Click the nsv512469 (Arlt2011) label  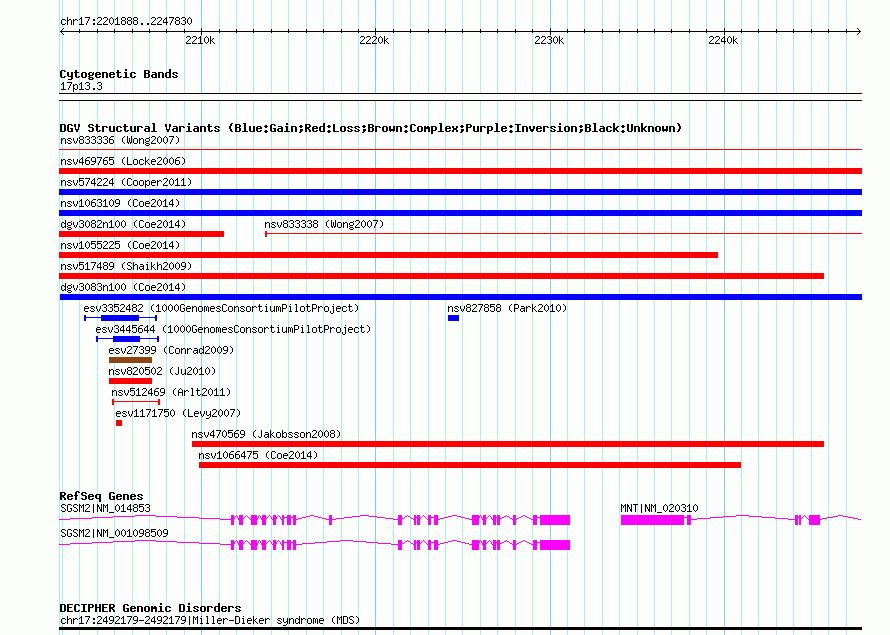click(x=171, y=392)
